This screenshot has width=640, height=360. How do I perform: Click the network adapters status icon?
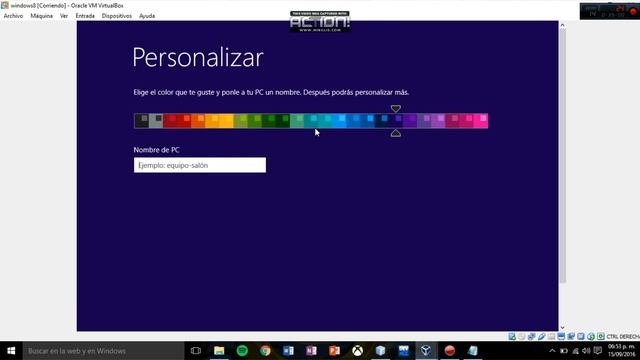click(531, 336)
